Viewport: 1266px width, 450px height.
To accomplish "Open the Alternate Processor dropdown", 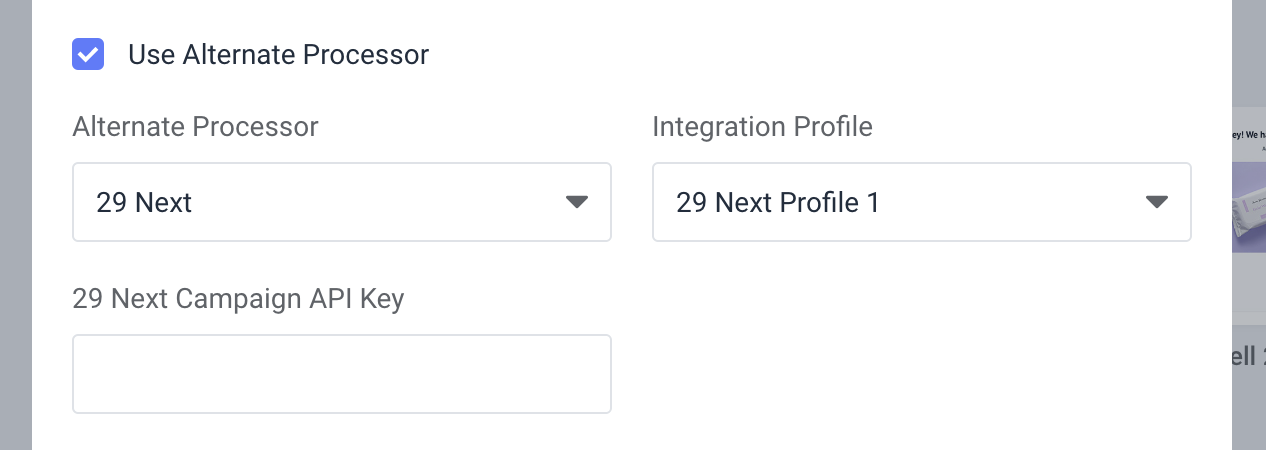I will pyautogui.click(x=342, y=202).
